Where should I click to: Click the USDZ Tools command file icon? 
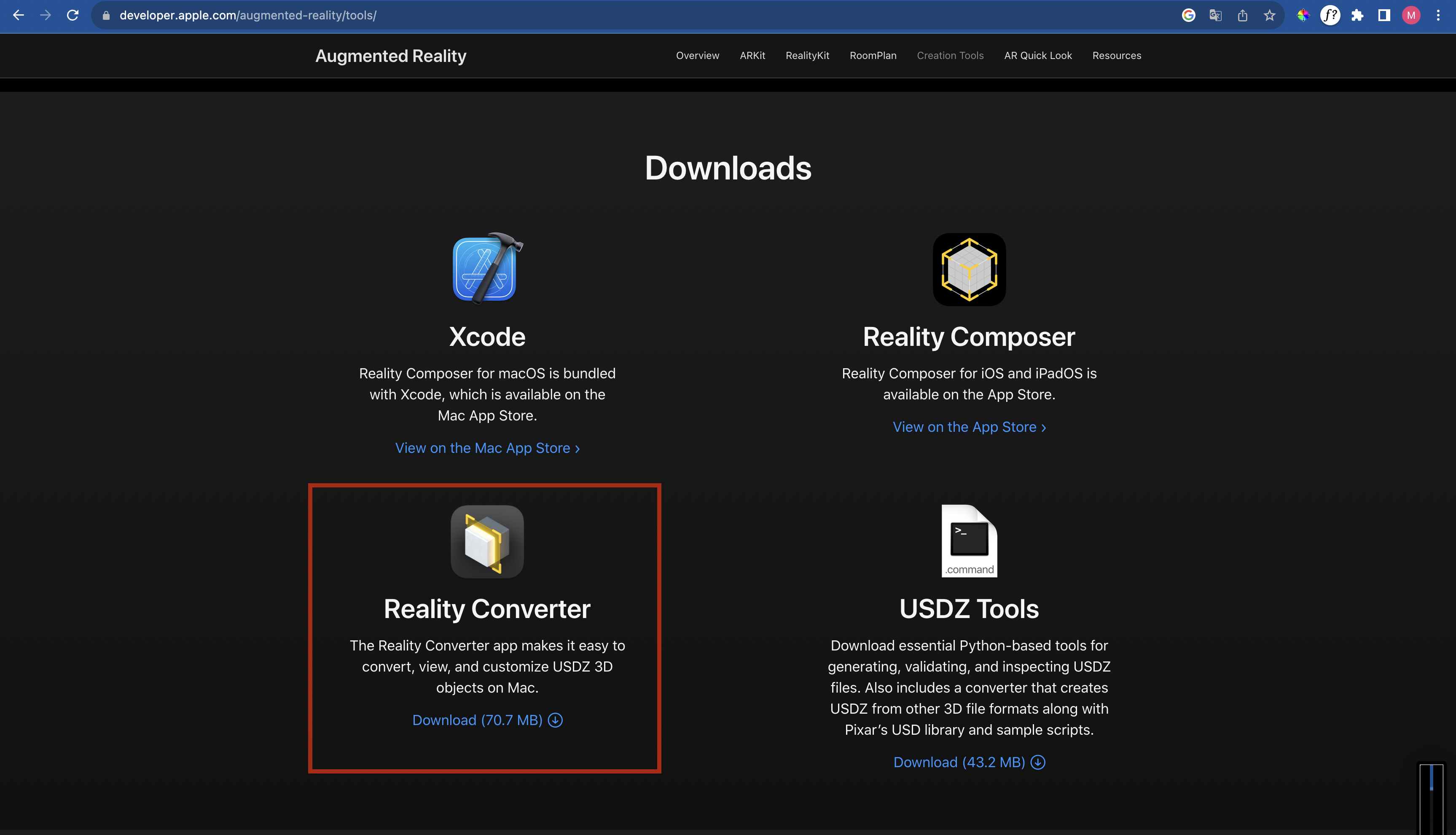tap(969, 541)
